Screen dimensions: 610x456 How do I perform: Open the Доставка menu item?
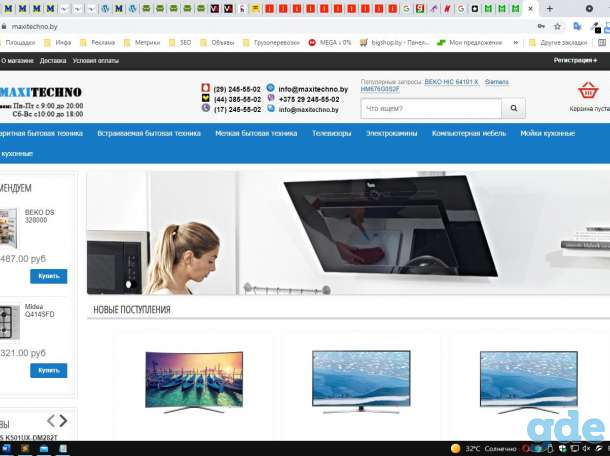(53, 61)
